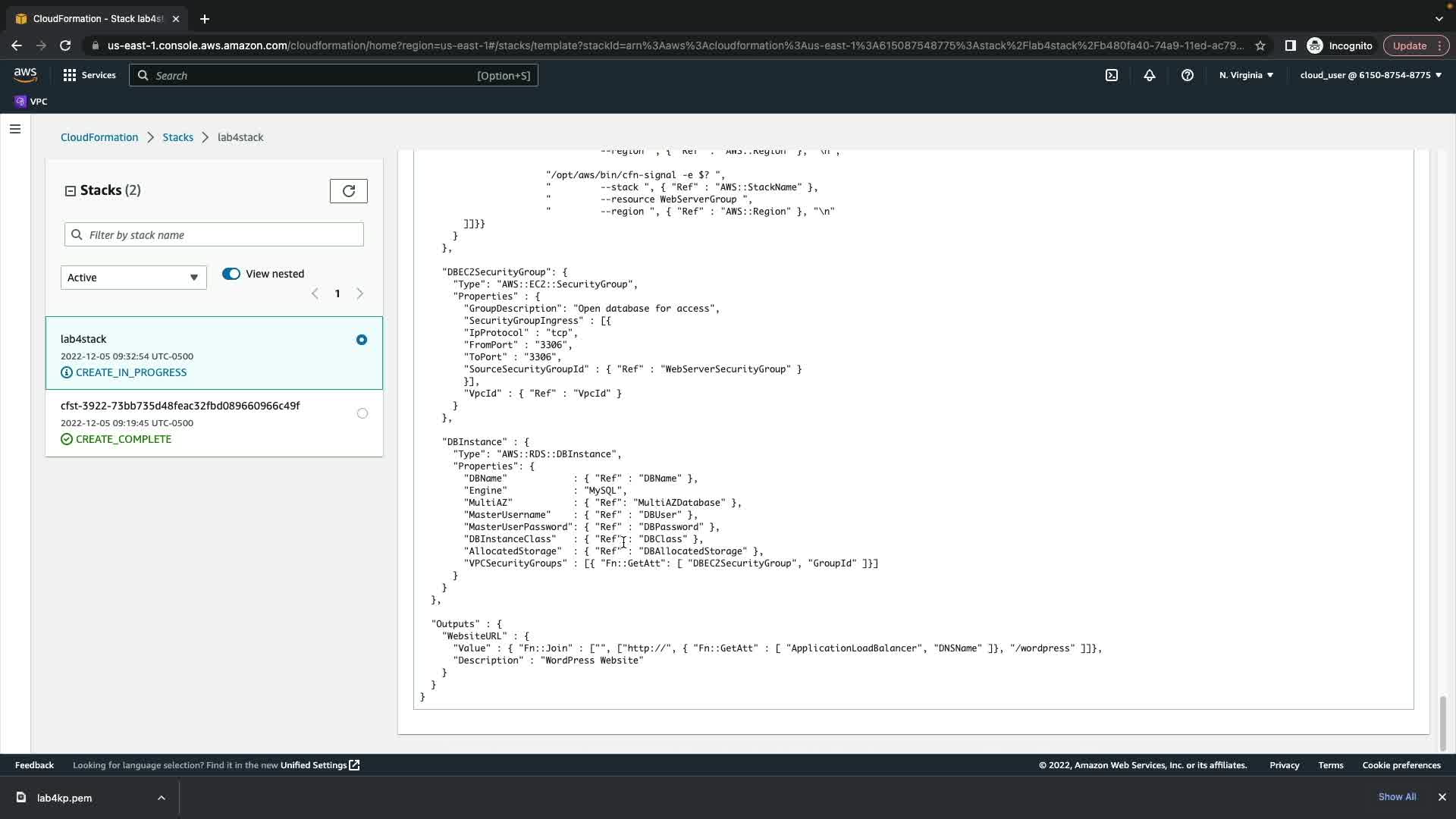Expand the N. Virginia region selector
The image size is (1456, 819).
click(x=1246, y=75)
